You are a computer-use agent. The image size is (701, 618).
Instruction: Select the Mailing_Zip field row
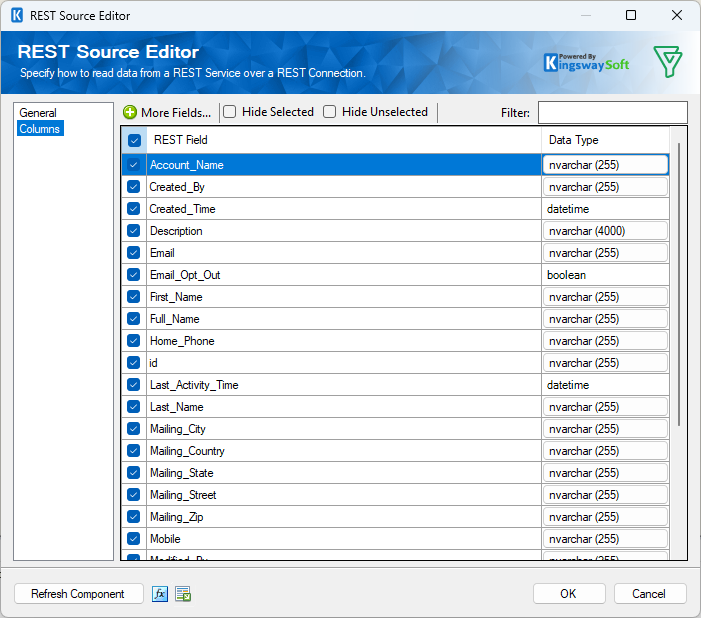coord(343,516)
